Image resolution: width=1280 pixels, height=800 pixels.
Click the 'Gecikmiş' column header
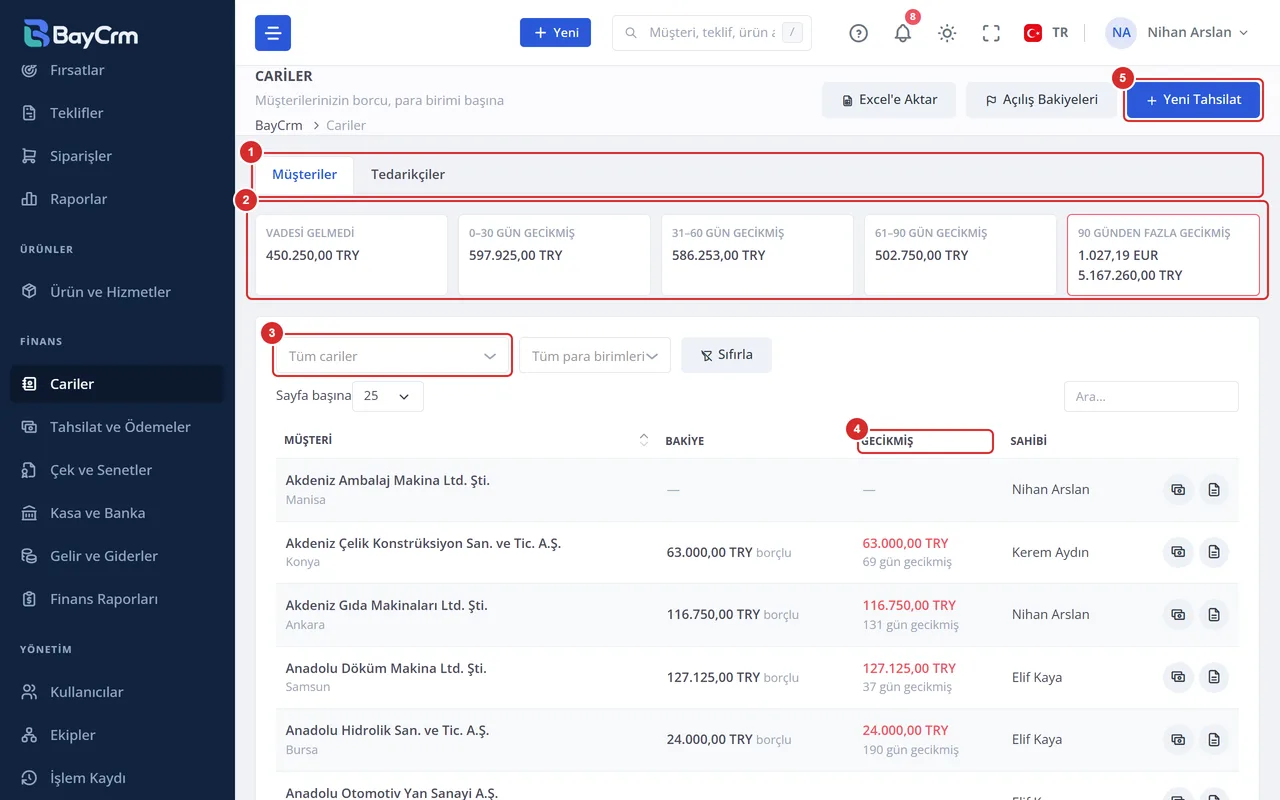tap(926, 441)
